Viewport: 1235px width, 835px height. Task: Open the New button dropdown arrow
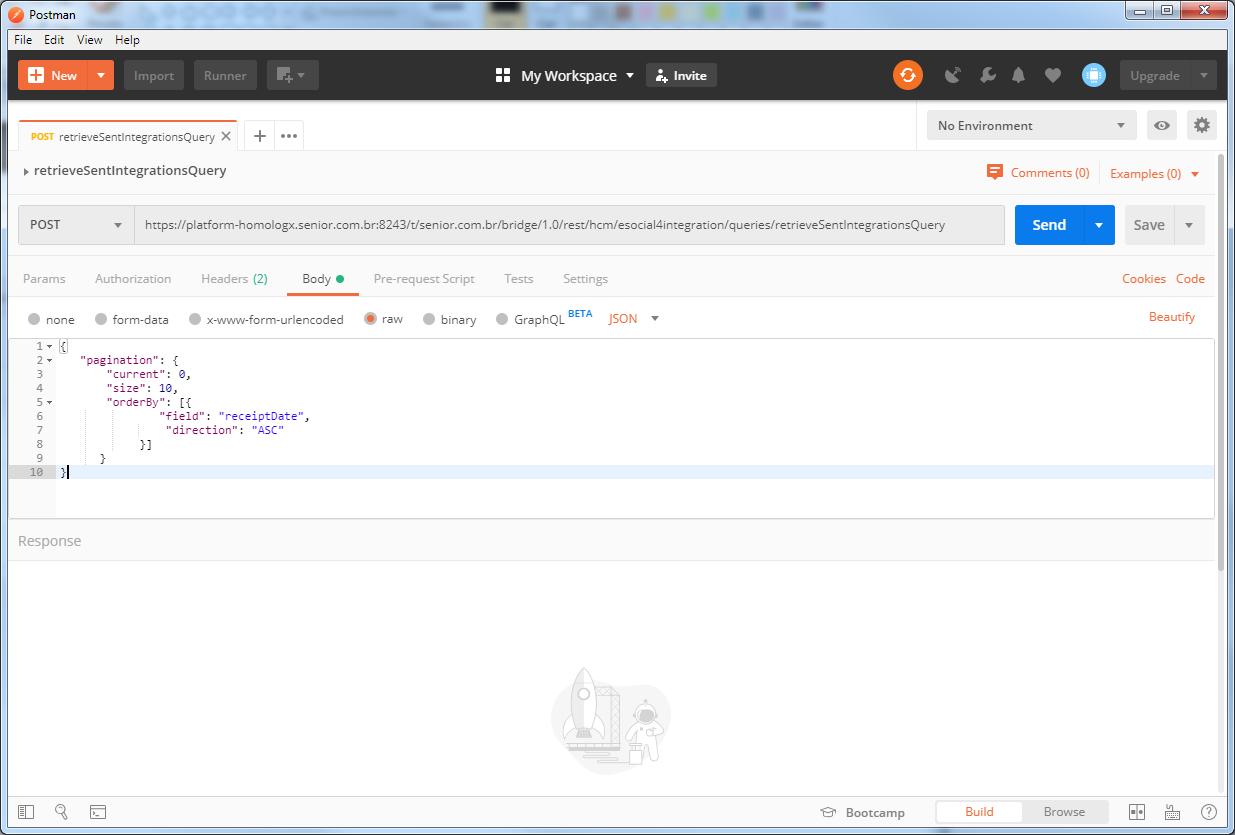coord(100,75)
